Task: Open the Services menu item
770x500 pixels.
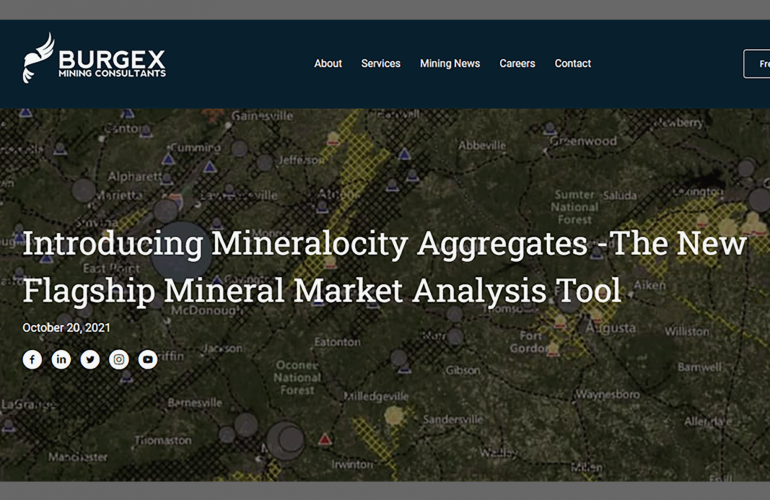Action: click(381, 64)
